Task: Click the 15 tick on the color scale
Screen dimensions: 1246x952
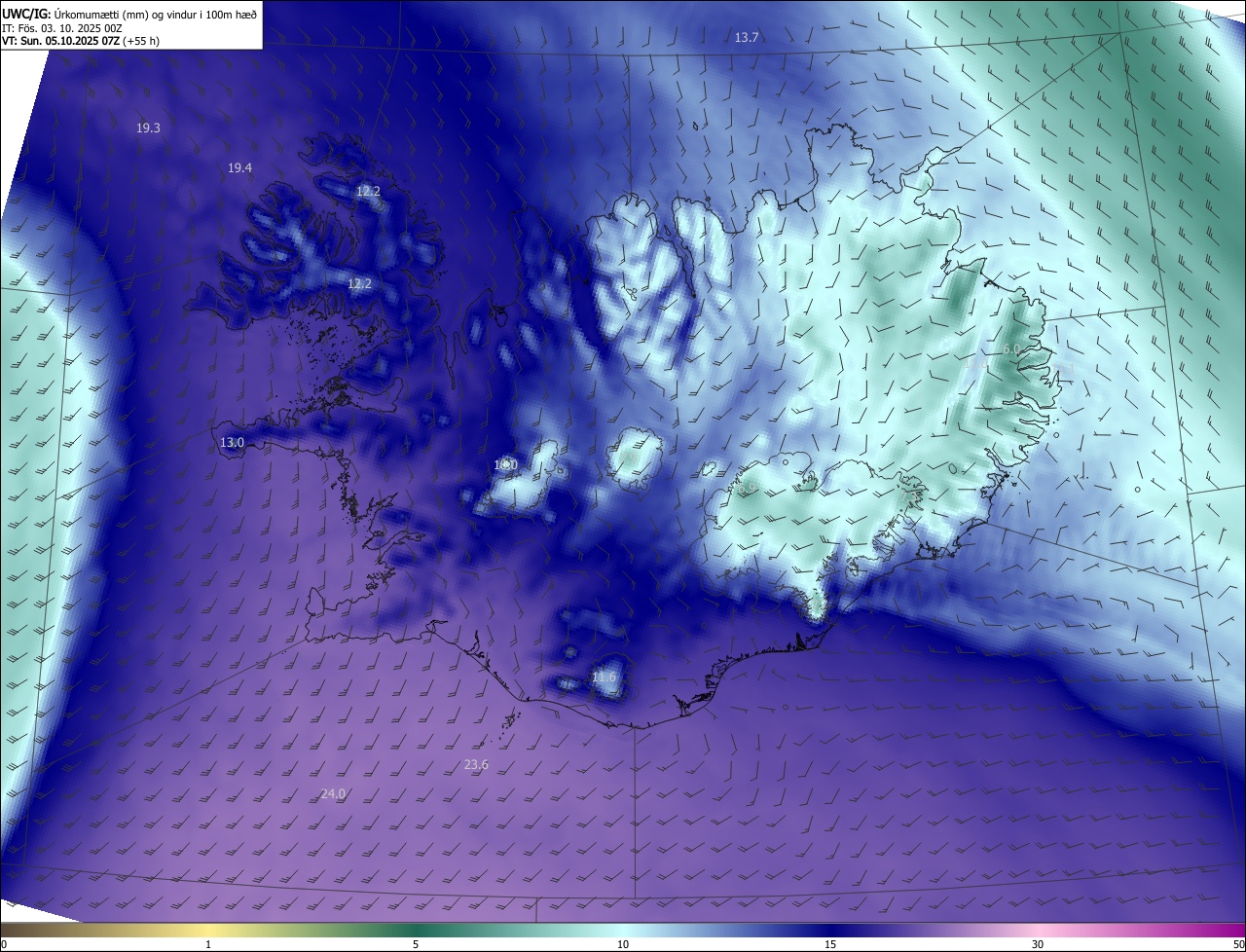Action: point(830,944)
